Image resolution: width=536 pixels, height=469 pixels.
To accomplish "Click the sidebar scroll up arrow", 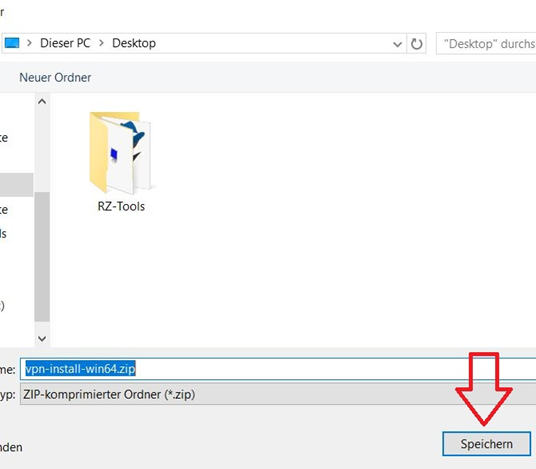I will [x=42, y=102].
